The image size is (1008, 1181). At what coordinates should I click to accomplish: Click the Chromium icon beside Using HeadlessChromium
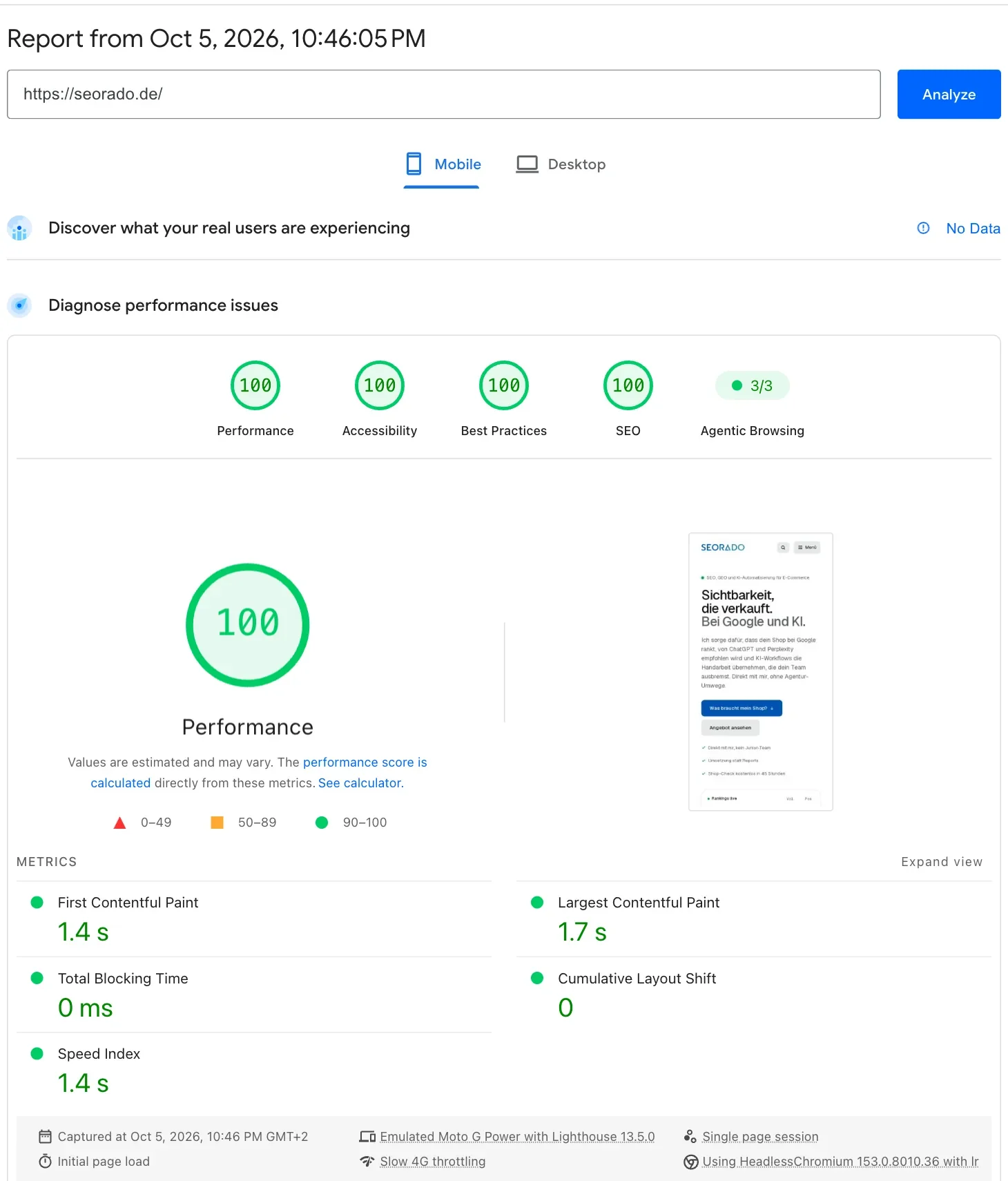690,1162
